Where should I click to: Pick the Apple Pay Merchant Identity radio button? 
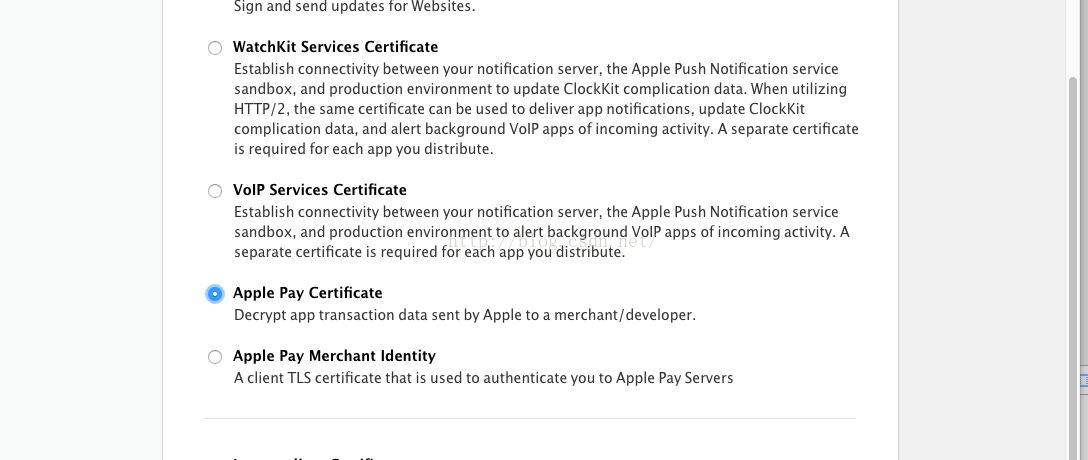pyautogui.click(x=215, y=357)
